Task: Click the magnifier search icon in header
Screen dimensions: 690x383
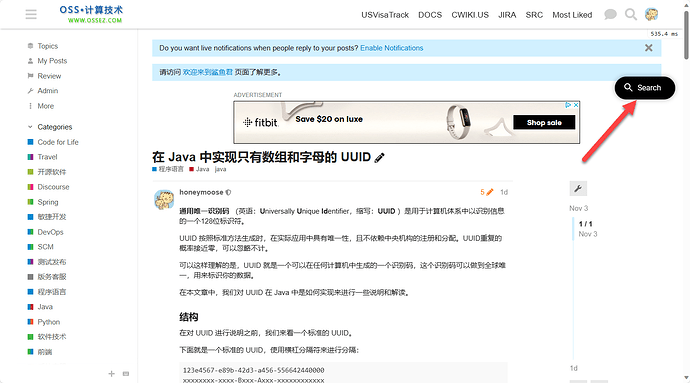Action: (x=631, y=15)
